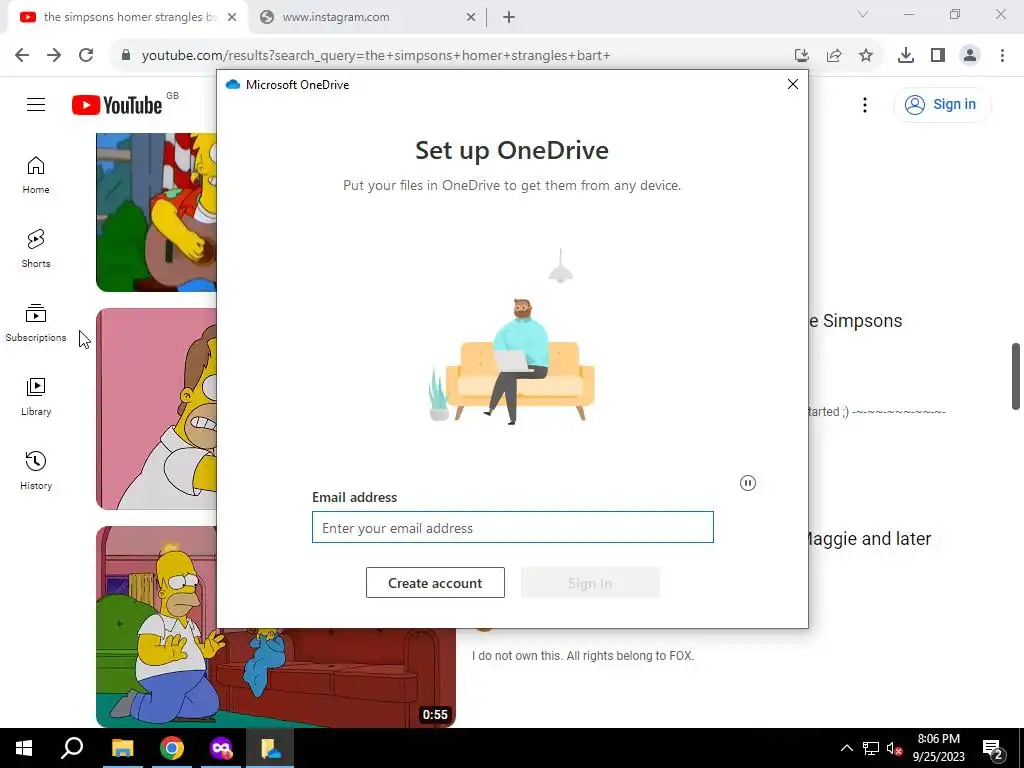Open Chrome tab search chevron
Viewport: 1024px width, 768px height.
(863, 14)
